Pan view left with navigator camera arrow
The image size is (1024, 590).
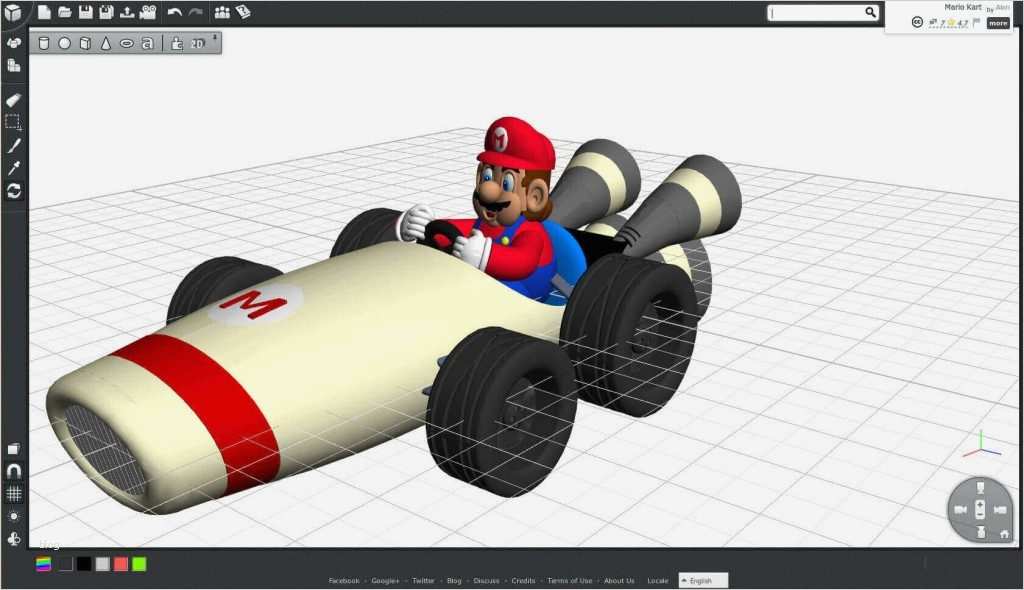point(960,510)
